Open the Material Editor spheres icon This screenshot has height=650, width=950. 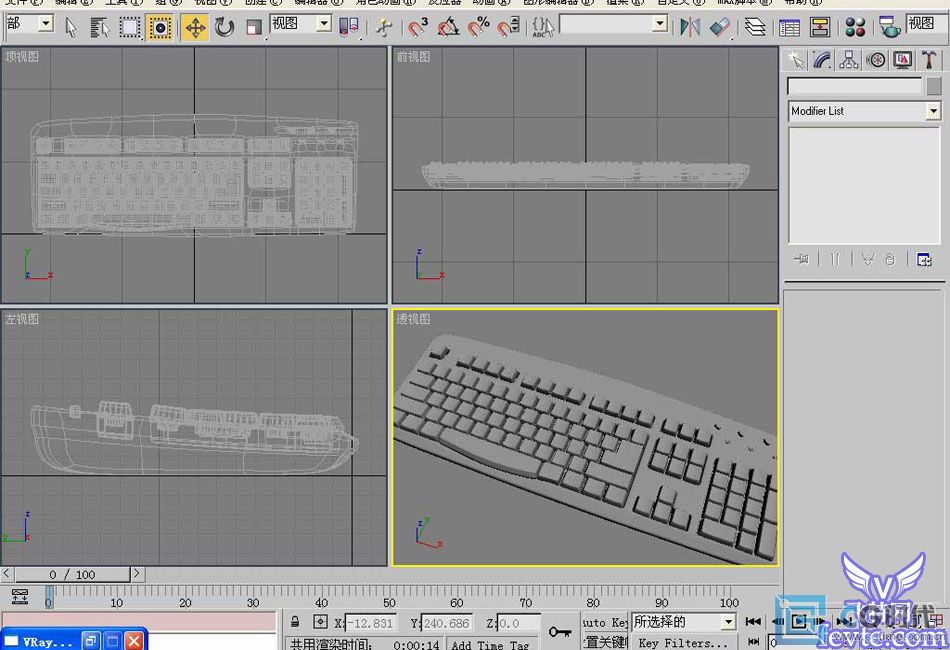click(x=855, y=27)
